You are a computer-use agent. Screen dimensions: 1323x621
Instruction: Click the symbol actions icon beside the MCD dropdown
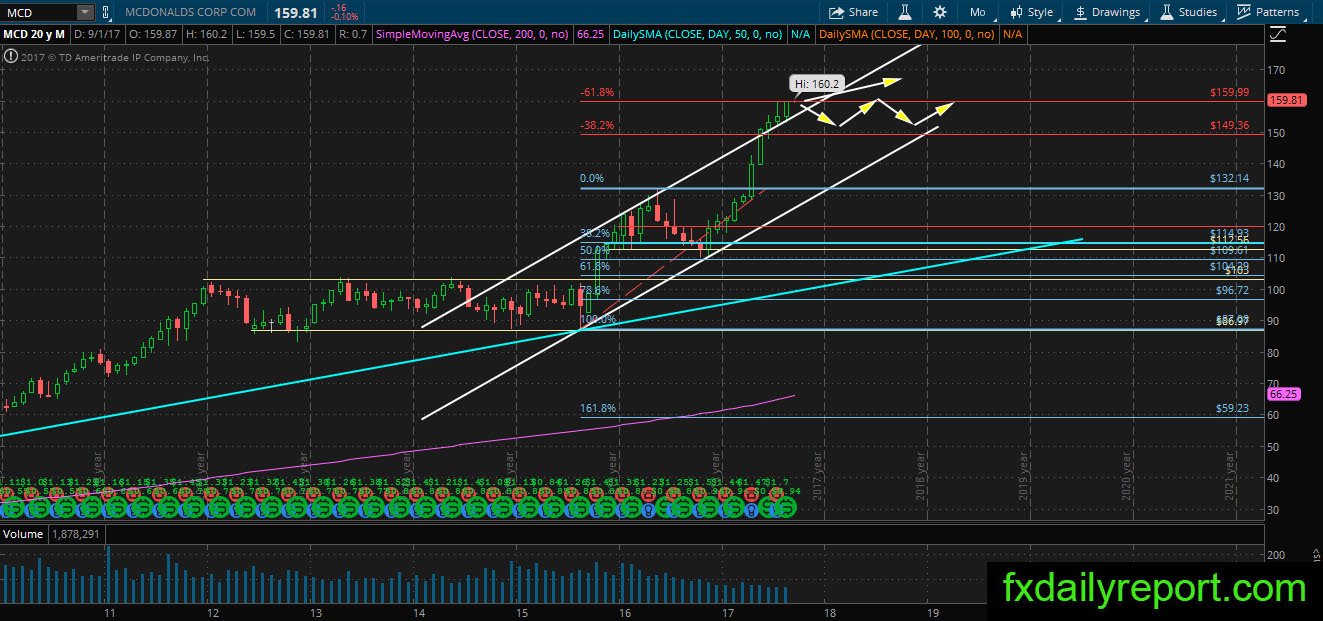click(106, 12)
